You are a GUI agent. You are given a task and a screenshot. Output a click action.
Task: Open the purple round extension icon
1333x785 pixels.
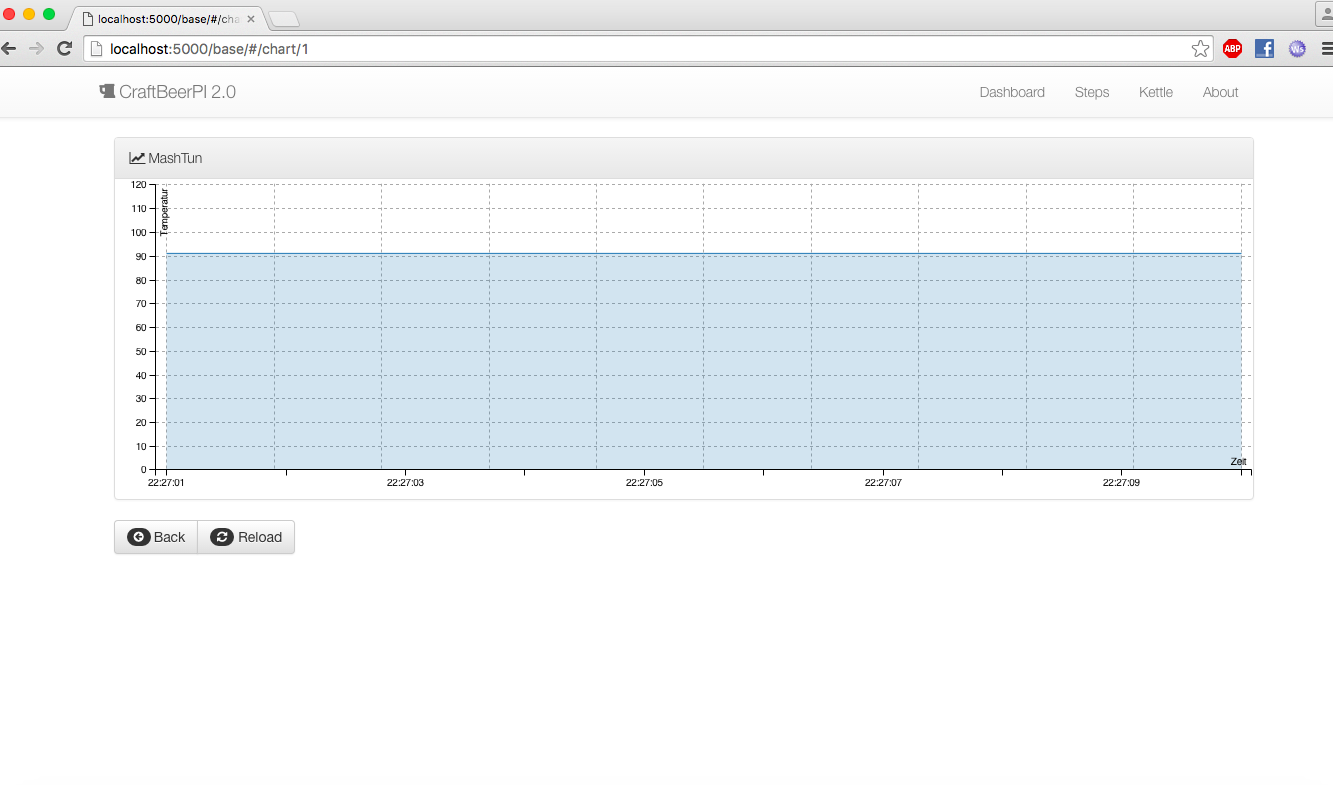(x=1297, y=49)
